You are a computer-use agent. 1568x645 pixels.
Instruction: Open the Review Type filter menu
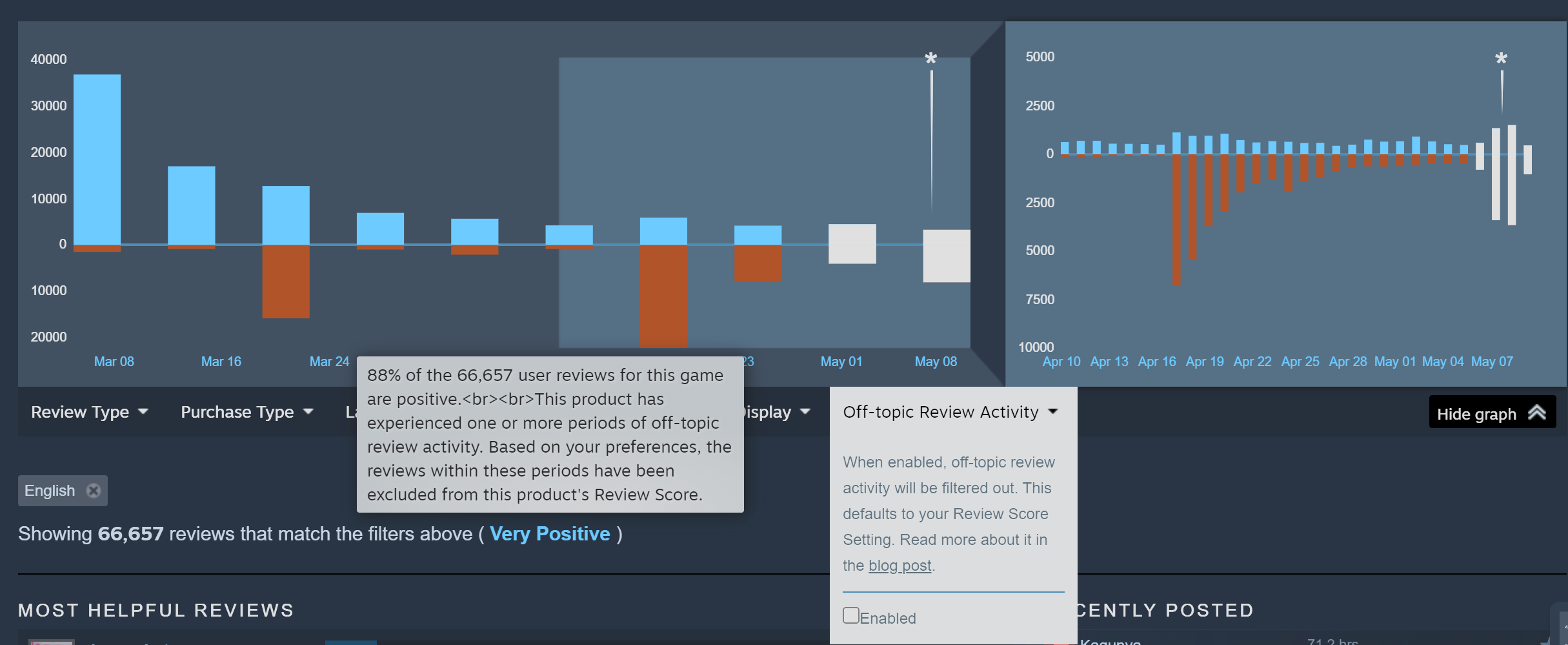(90, 412)
